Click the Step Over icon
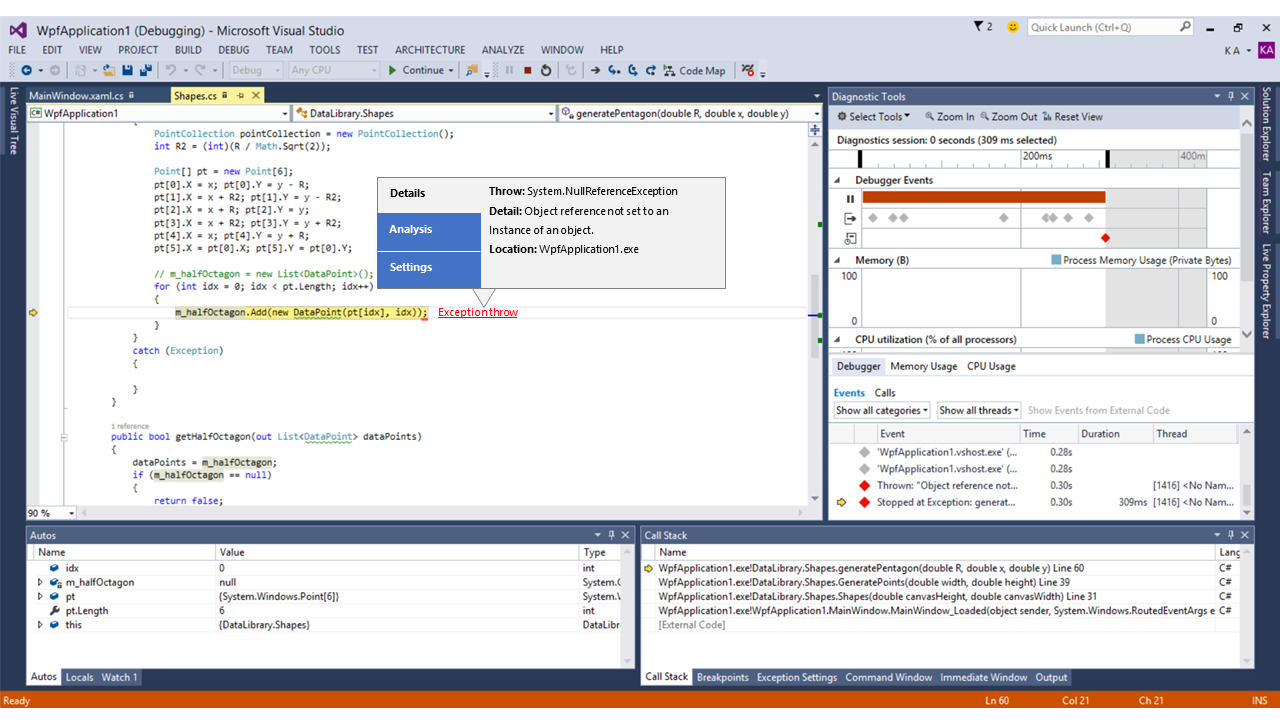Image resolution: width=1280 pixels, height=720 pixels. coord(633,70)
